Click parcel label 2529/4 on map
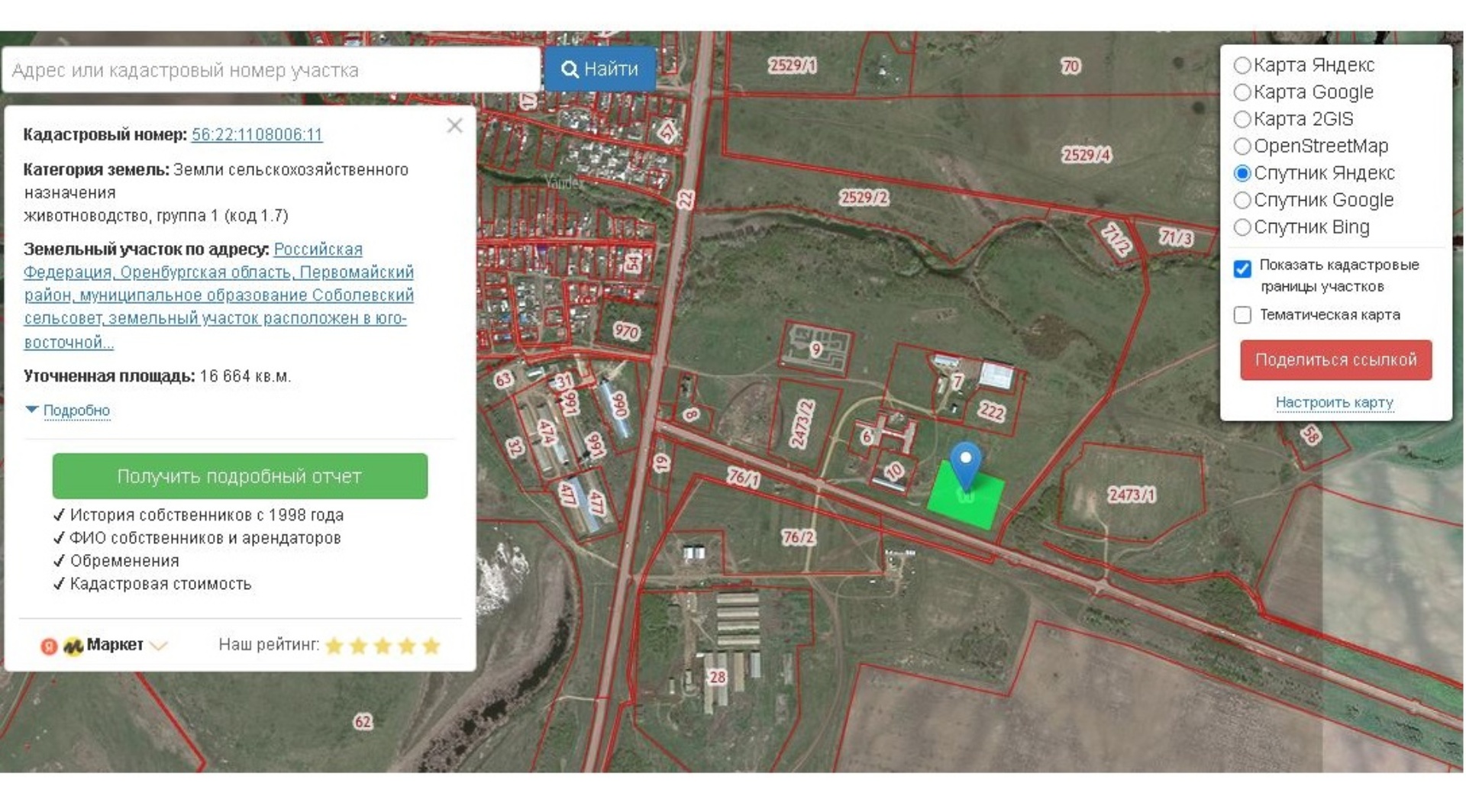1466x812 pixels. coord(1087,155)
